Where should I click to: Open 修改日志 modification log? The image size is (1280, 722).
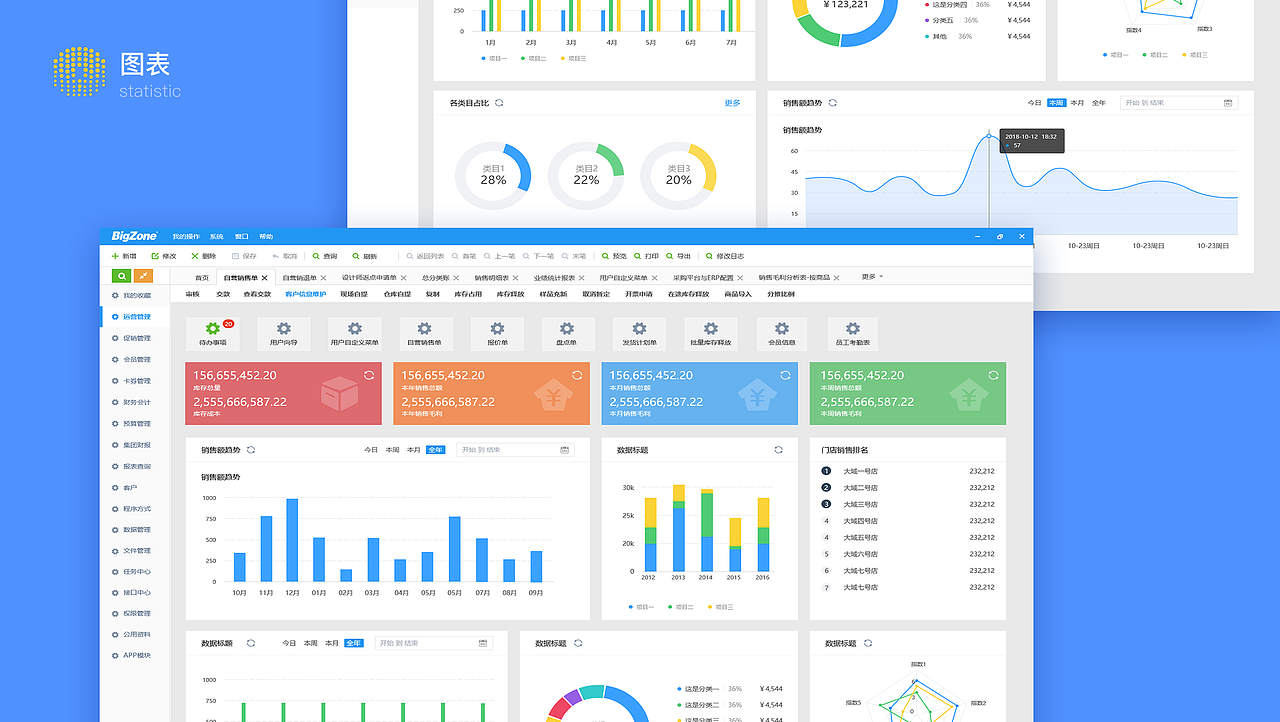(x=725, y=256)
